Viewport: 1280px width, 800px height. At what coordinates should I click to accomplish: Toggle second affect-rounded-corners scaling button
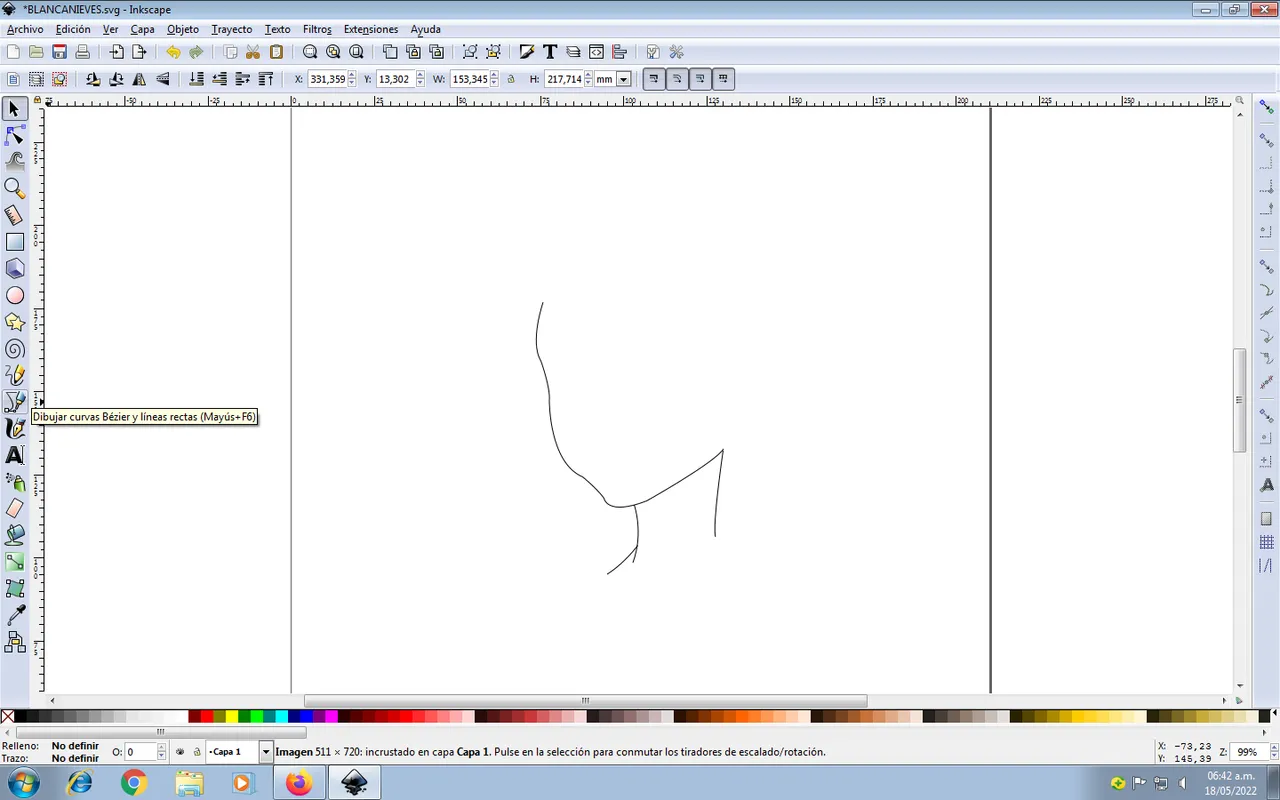pyautogui.click(x=677, y=79)
